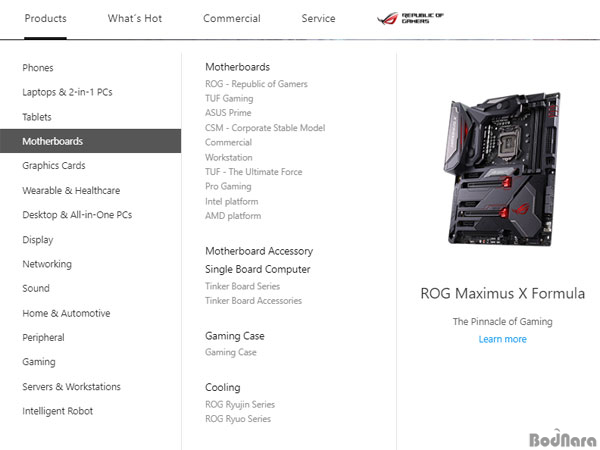Select the highlighted Motherboards category
600x450 pixels.
click(90, 141)
